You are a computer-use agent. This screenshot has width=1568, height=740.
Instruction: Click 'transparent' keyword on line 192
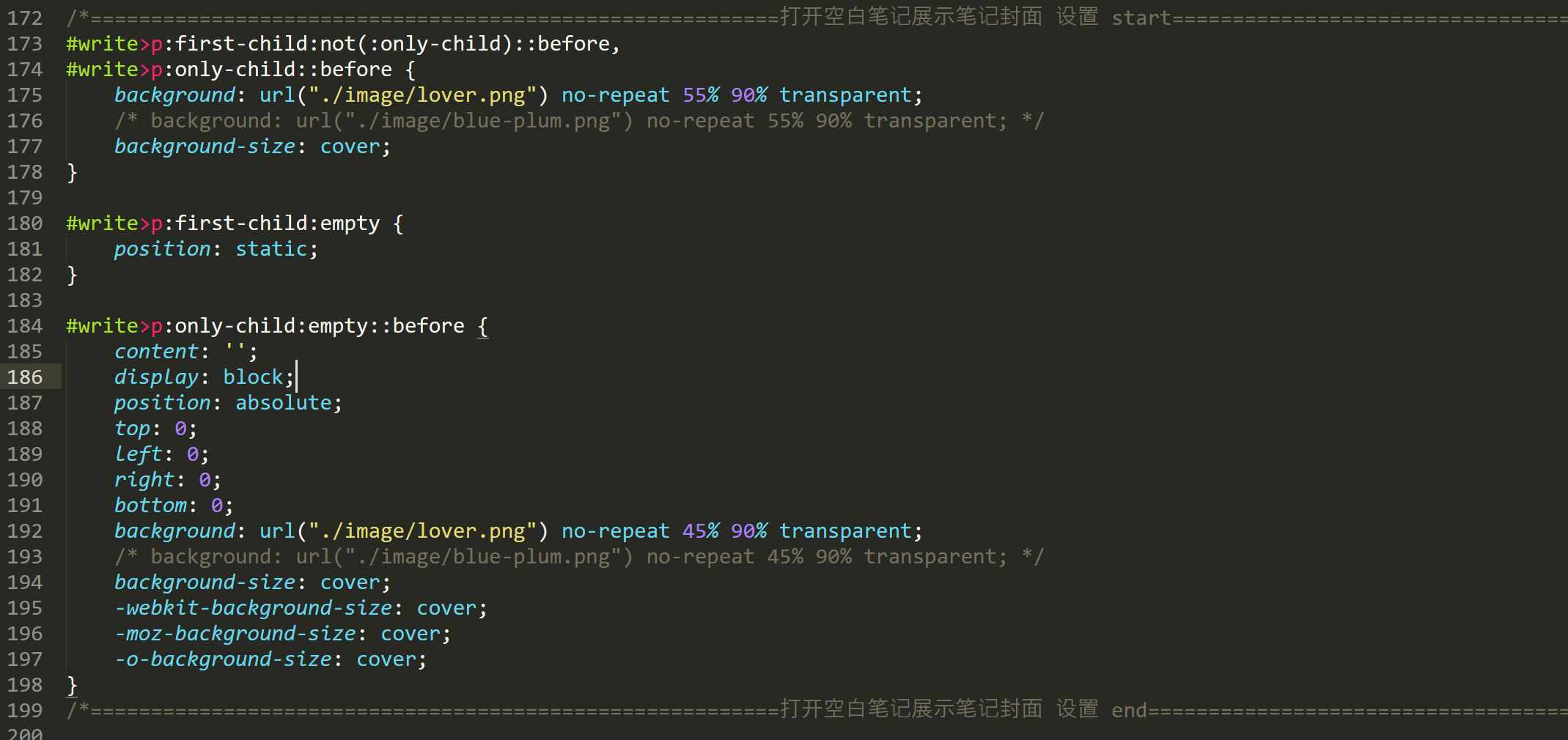point(845,530)
